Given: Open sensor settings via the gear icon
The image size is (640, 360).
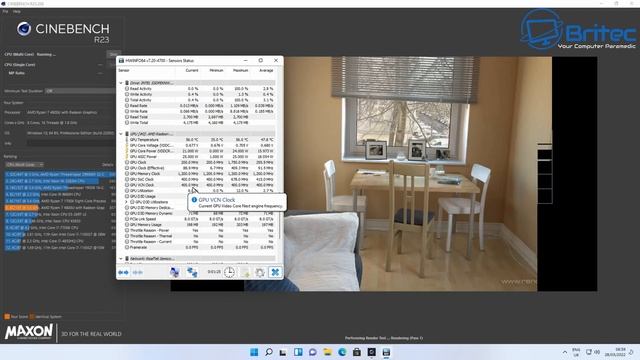Looking at the screenshot, I should pyautogui.click(x=260, y=272).
